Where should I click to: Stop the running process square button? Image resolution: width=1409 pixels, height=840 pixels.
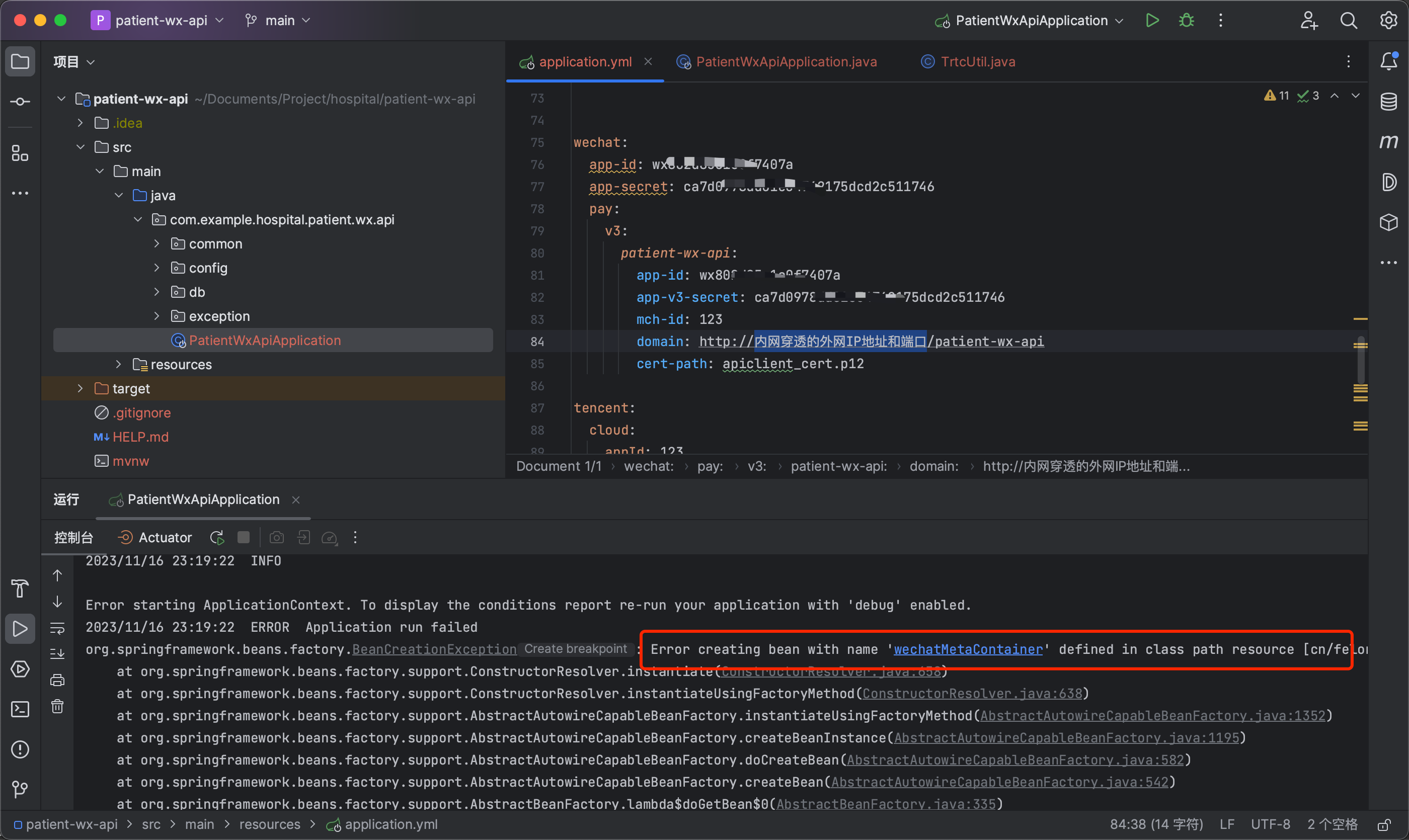pyautogui.click(x=244, y=537)
